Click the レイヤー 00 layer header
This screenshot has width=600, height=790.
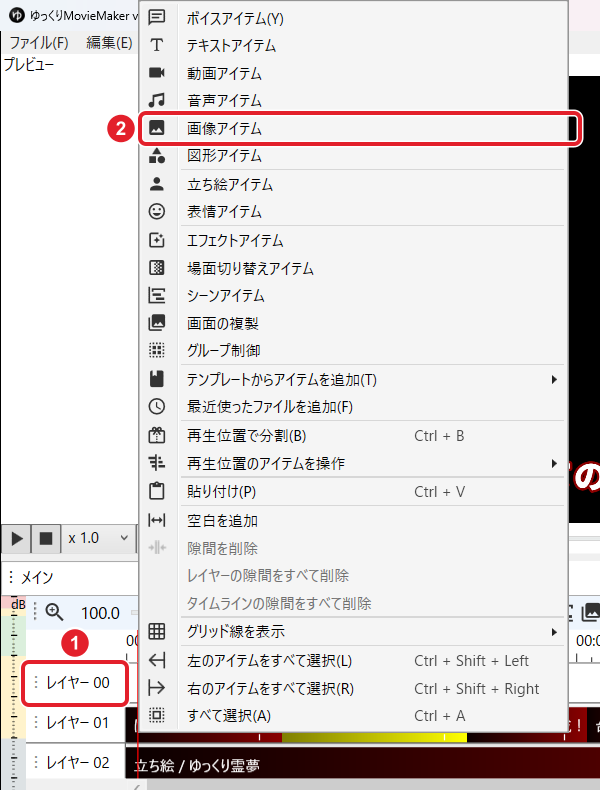tap(75, 683)
